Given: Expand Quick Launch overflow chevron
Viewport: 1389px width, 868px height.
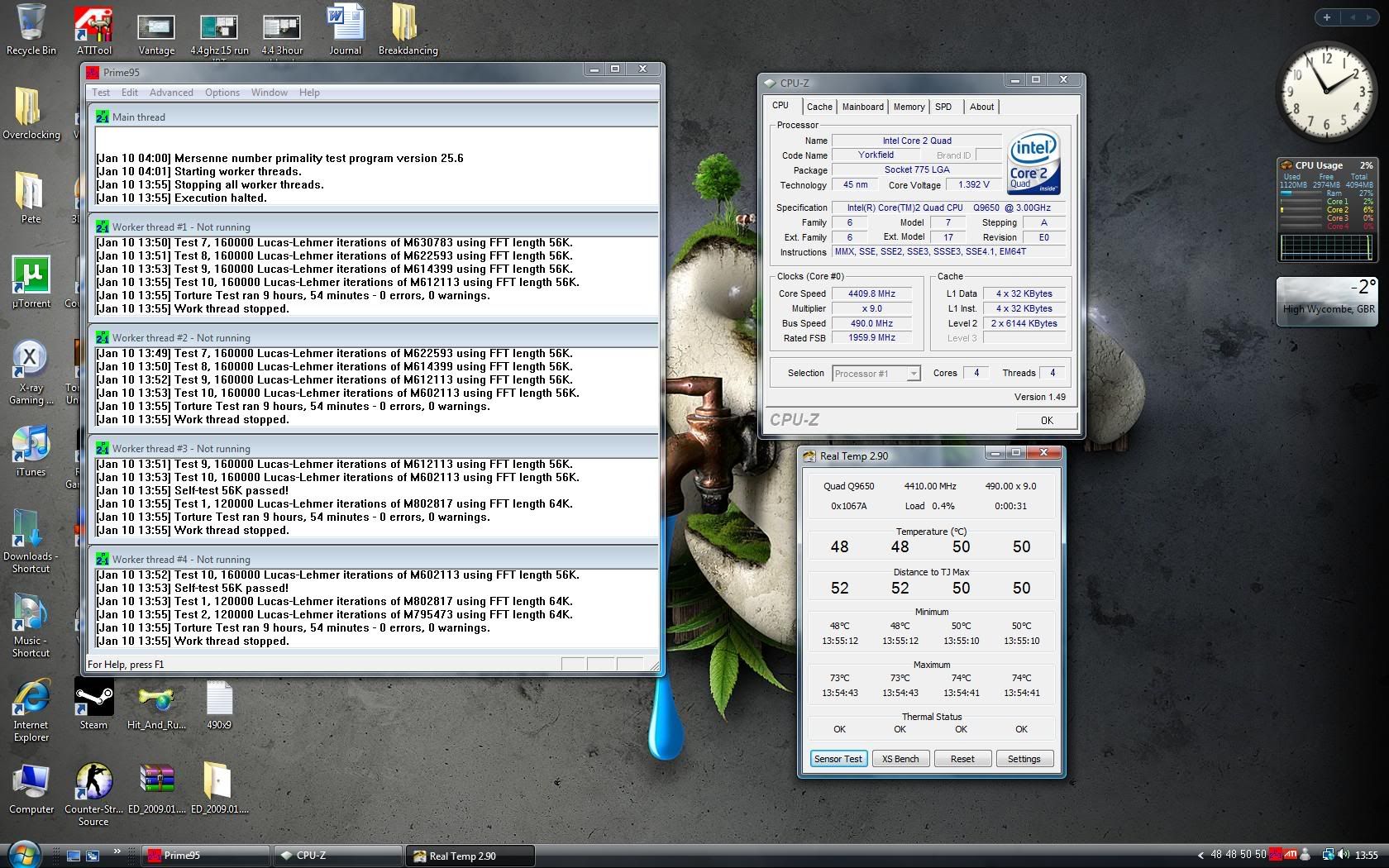Looking at the screenshot, I should tap(117, 851).
